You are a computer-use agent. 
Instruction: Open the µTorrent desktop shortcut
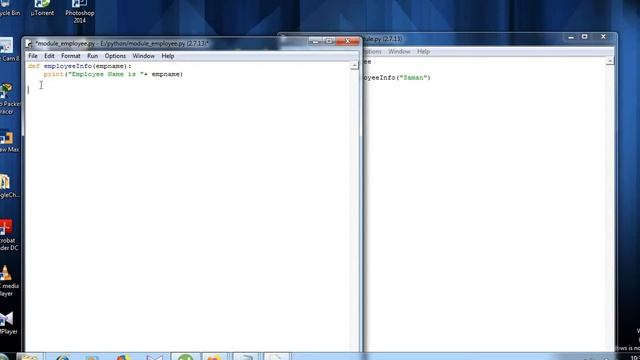(42, 8)
